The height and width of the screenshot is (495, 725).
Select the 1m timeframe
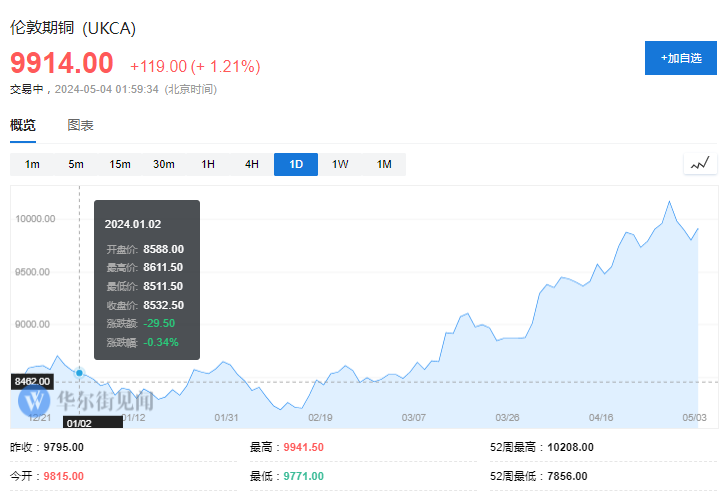click(32, 164)
